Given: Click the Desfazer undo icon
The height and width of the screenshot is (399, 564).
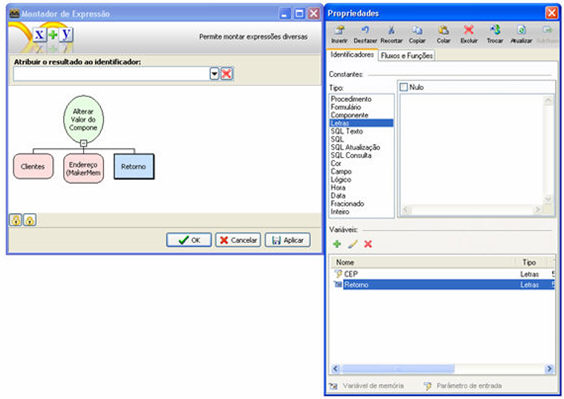Looking at the screenshot, I should point(365,30).
